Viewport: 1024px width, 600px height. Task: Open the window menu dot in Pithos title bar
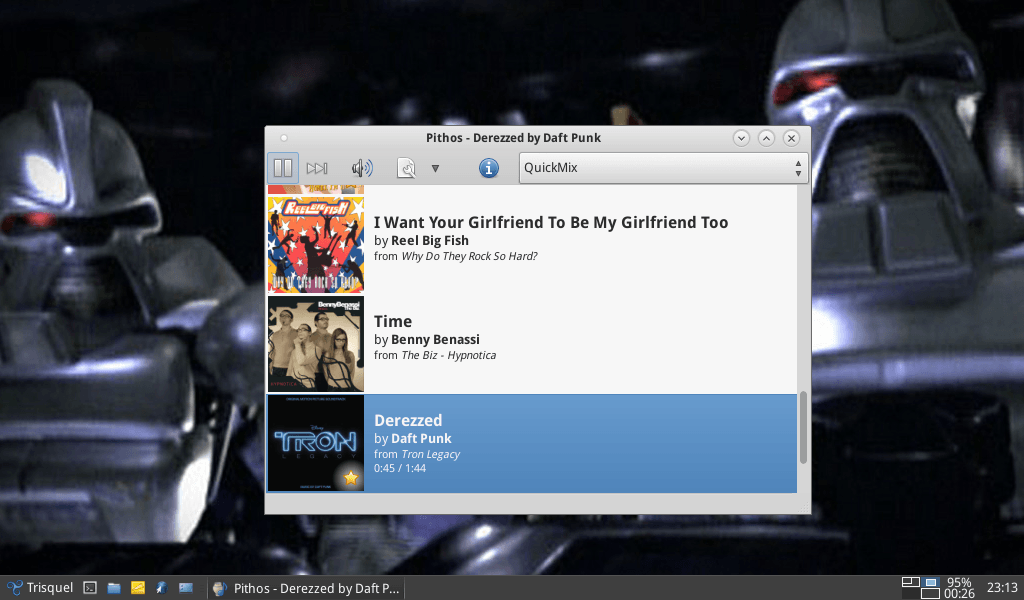pyautogui.click(x=283, y=138)
